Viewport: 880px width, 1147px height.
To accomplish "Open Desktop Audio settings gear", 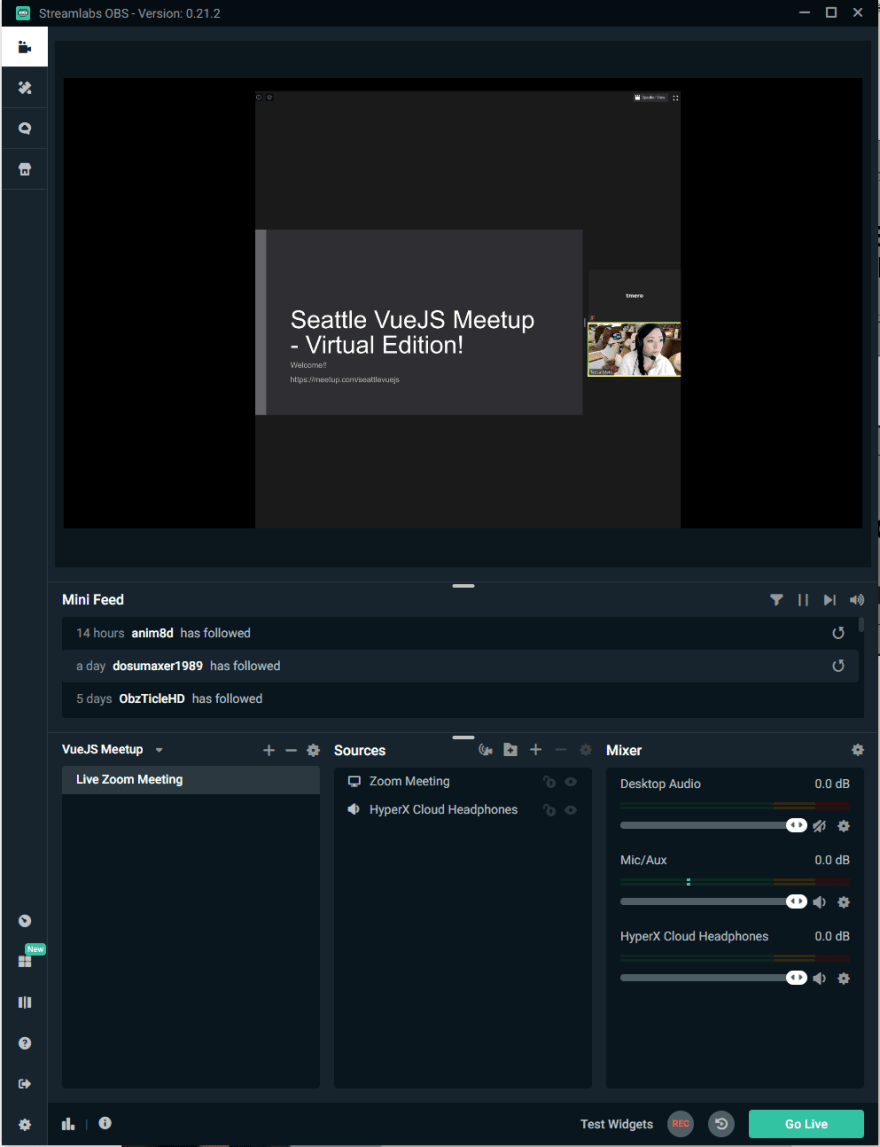I will point(843,826).
